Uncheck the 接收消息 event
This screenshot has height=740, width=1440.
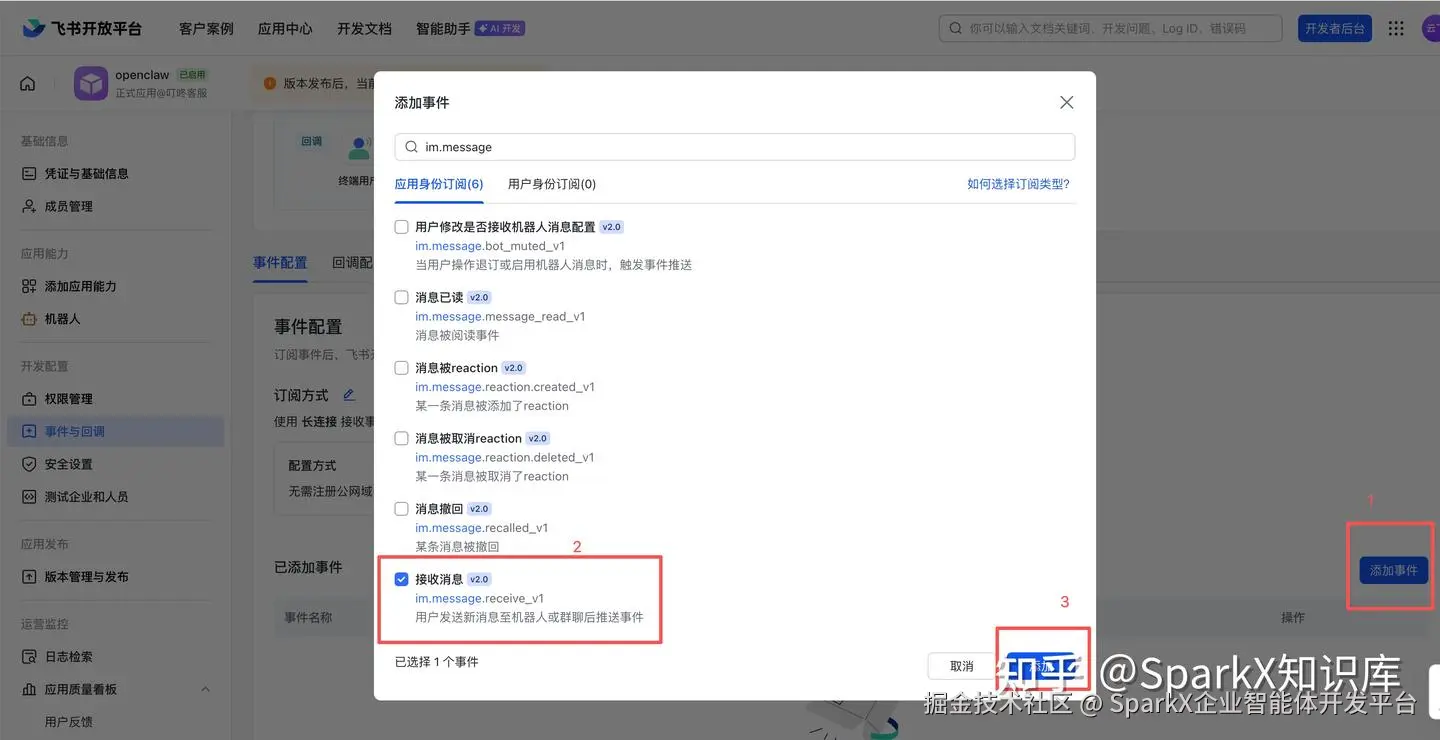[x=402, y=579]
